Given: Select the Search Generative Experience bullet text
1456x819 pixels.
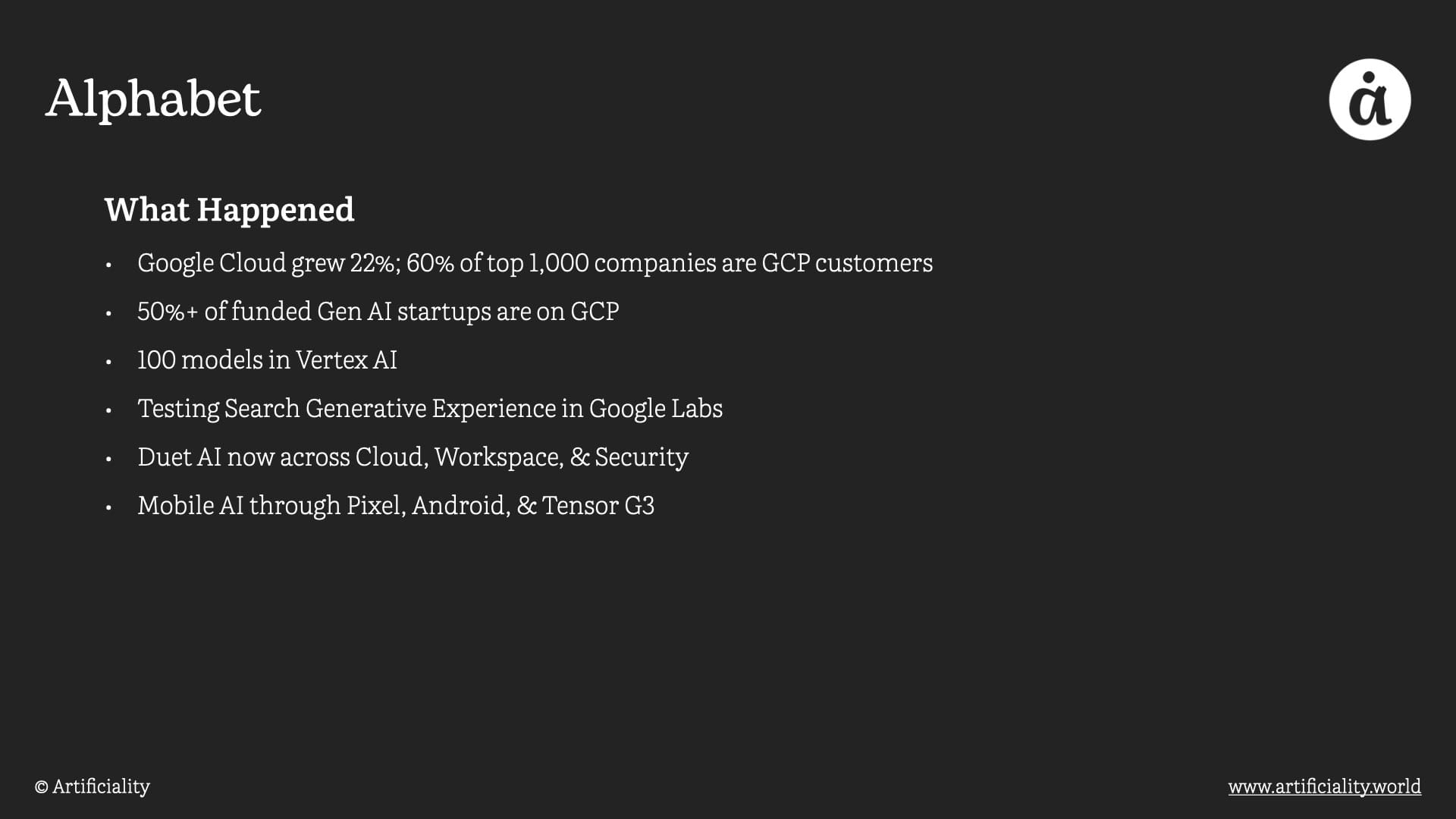Looking at the screenshot, I should point(429,409).
